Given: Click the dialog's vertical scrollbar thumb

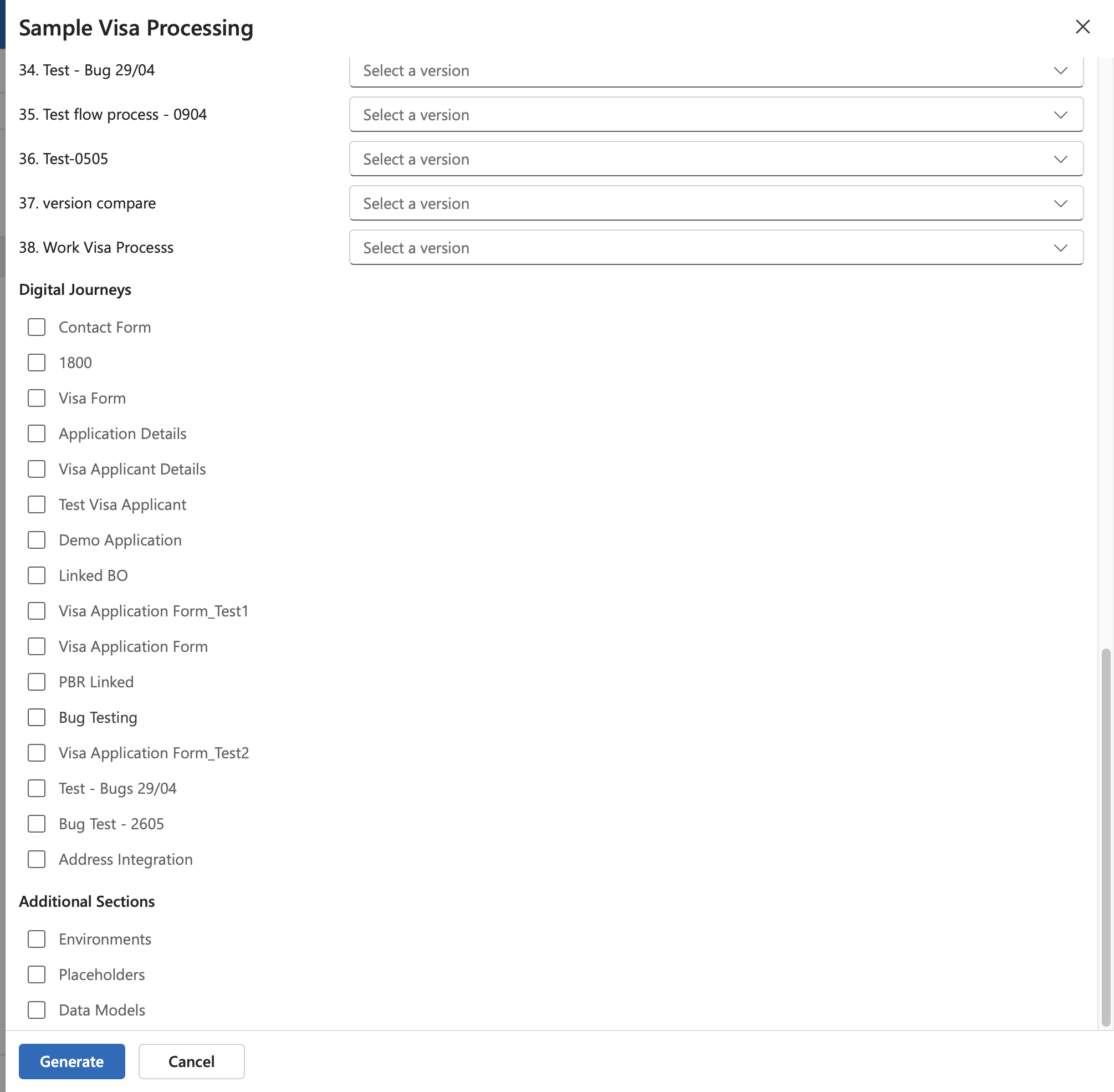Looking at the screenshot, I should [x=1106, y=838].
